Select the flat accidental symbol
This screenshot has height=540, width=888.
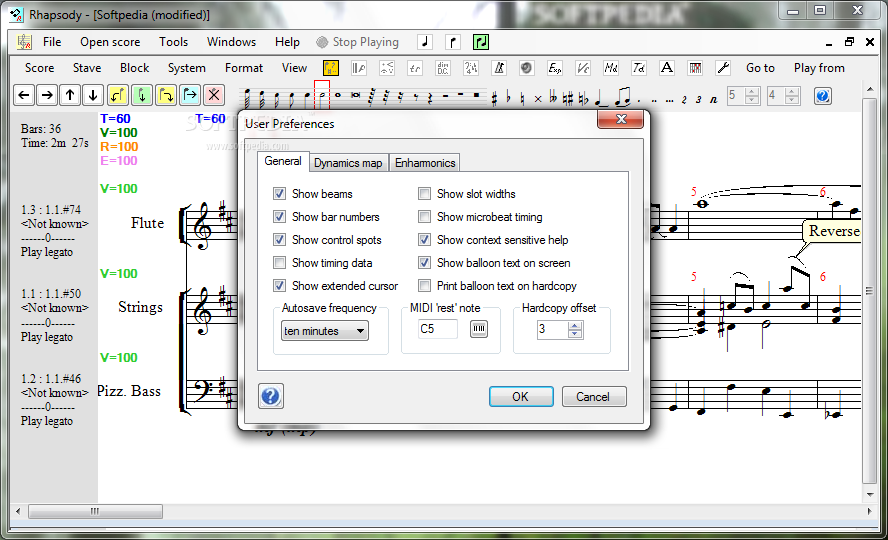pyautogui.click(x=509, y=97)
